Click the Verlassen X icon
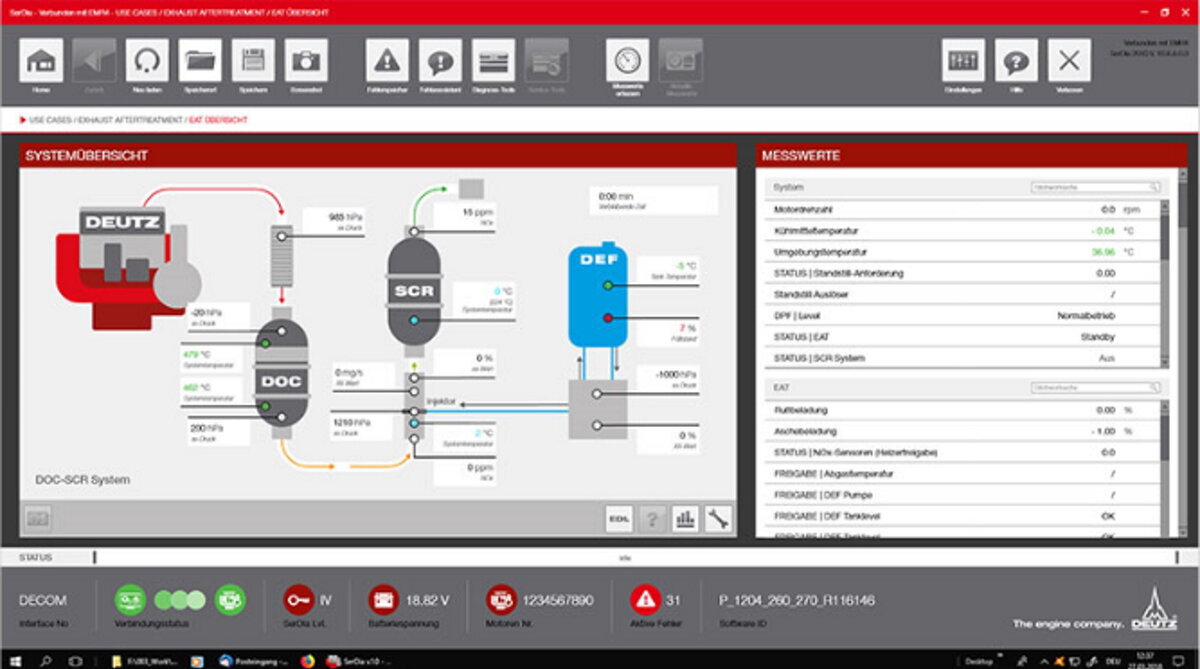 [x=1069, y=60]
